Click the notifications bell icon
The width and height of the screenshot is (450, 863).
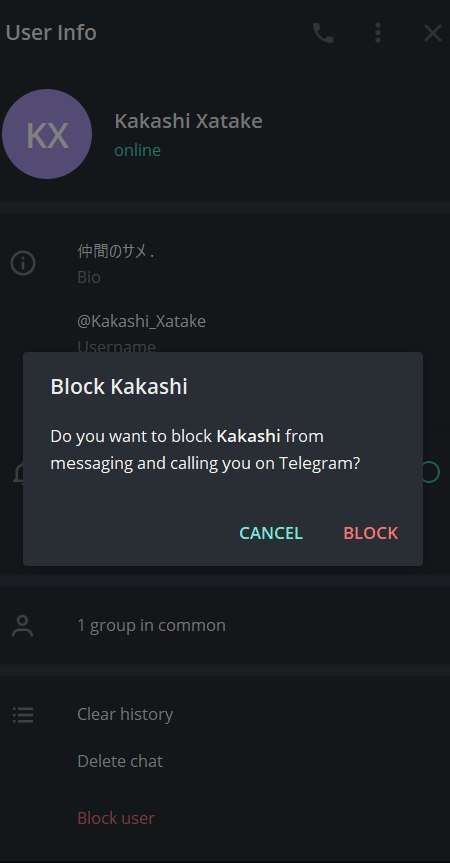click(18, 472)
